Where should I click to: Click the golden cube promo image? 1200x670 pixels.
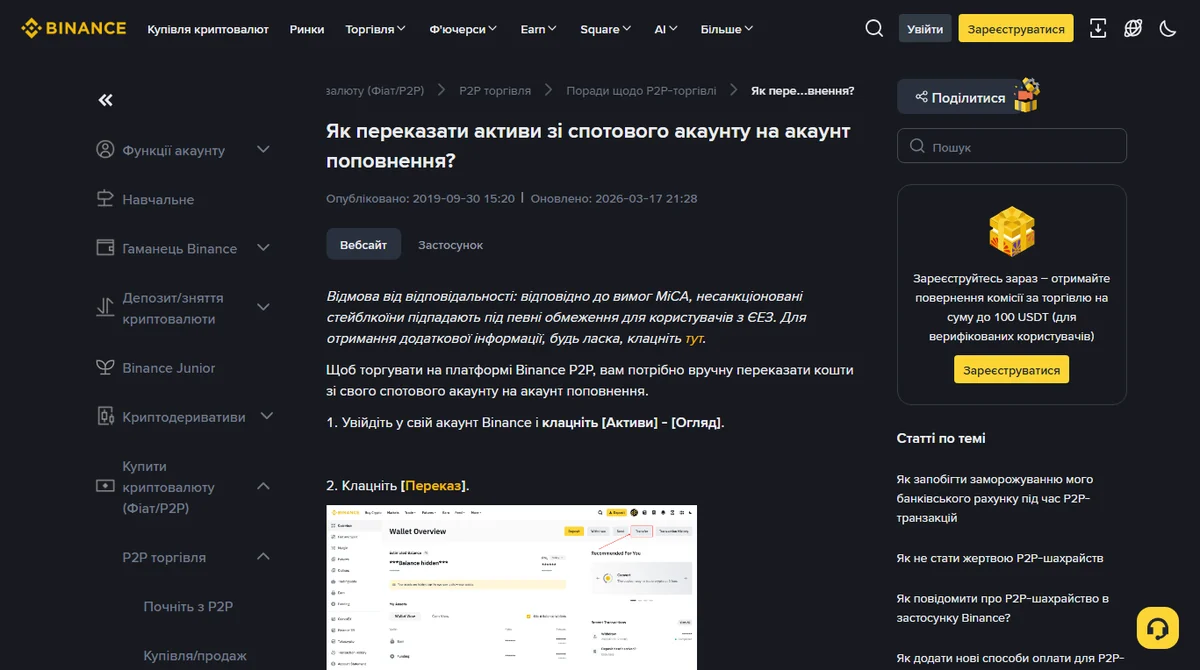pyautogui.click(x=1012, y=232)
